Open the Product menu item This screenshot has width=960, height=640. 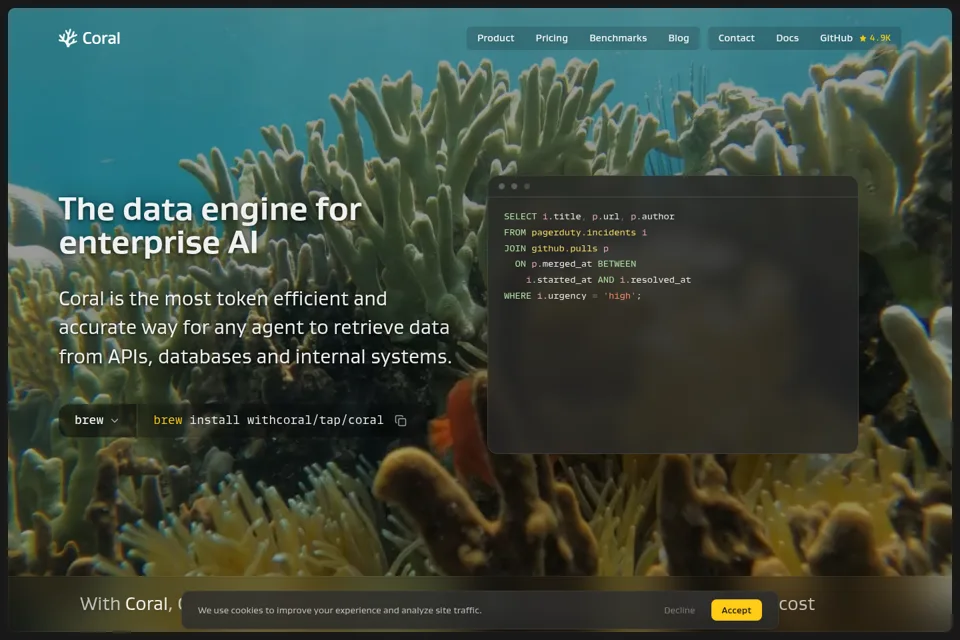tap(495, 38)
